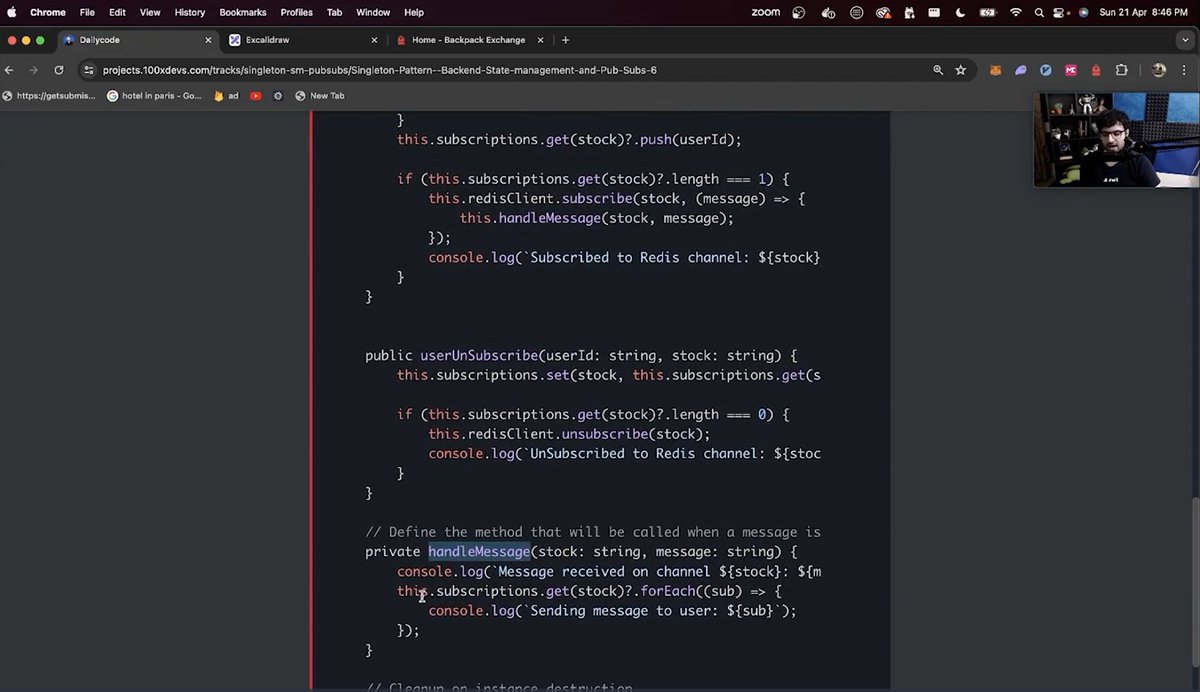Open the 'hotel in paris' Google bookmark

155,96
